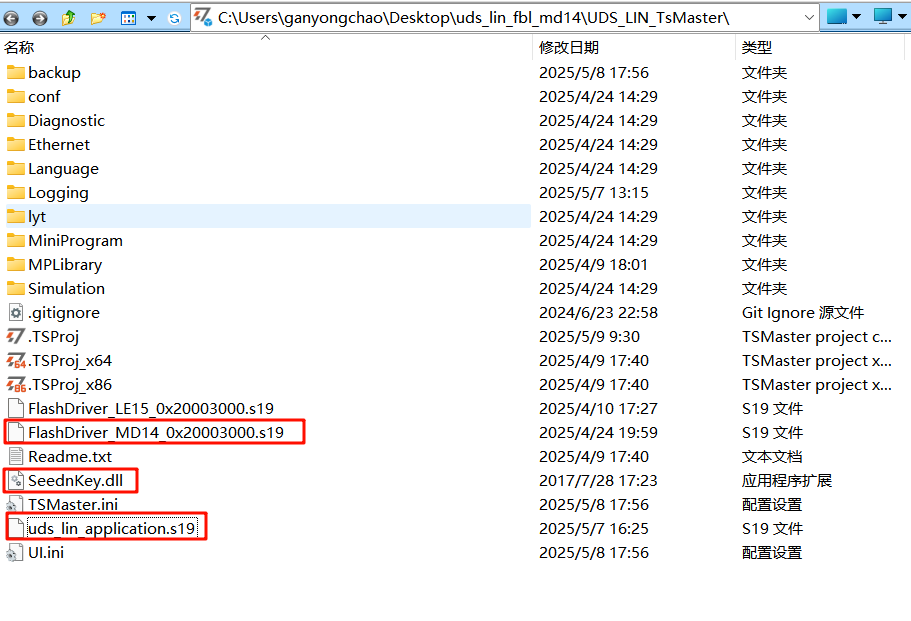Select the conf folder icon
Screen dimensions: 911x621
coord(16,96)
